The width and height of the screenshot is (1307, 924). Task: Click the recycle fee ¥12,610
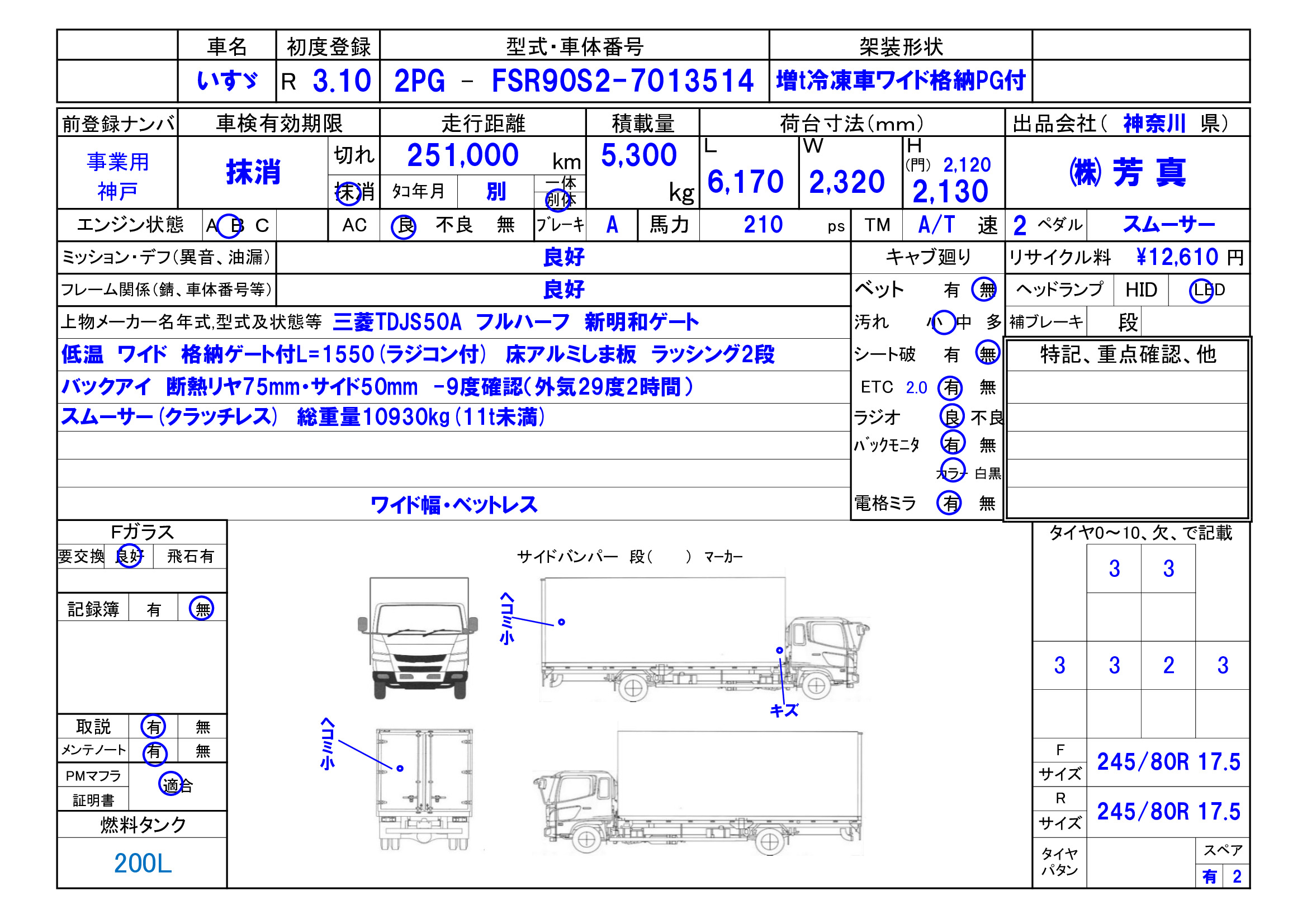tap(1177, 257)
